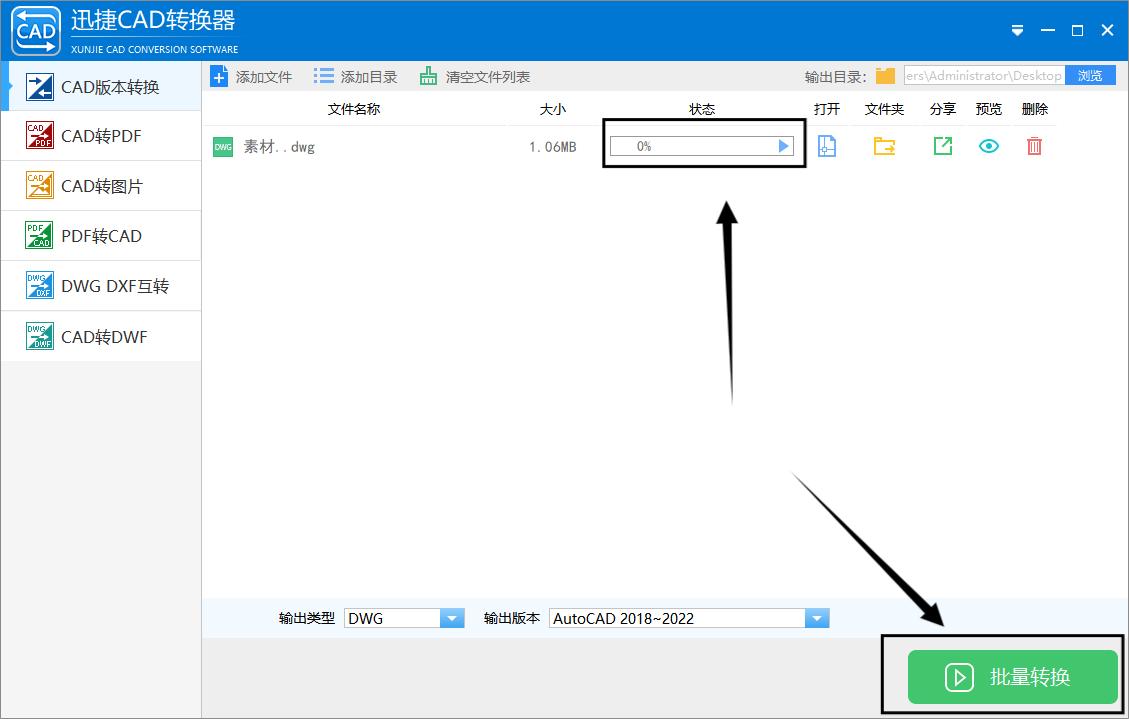This screenshot has height=719, width=1129.
Task: Start conversion with the blue play arrow
Action: 783,146
